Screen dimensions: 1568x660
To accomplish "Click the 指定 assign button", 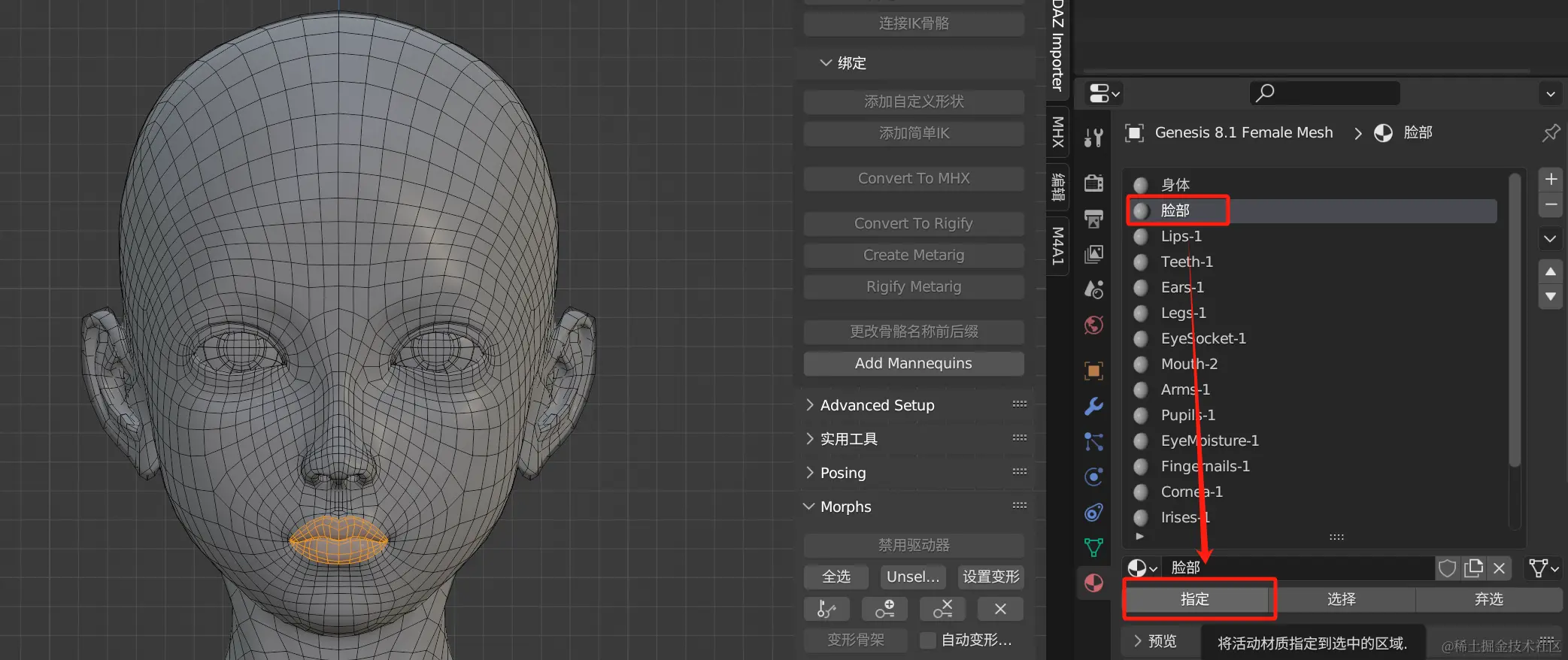I will [x=1196, y=599].
